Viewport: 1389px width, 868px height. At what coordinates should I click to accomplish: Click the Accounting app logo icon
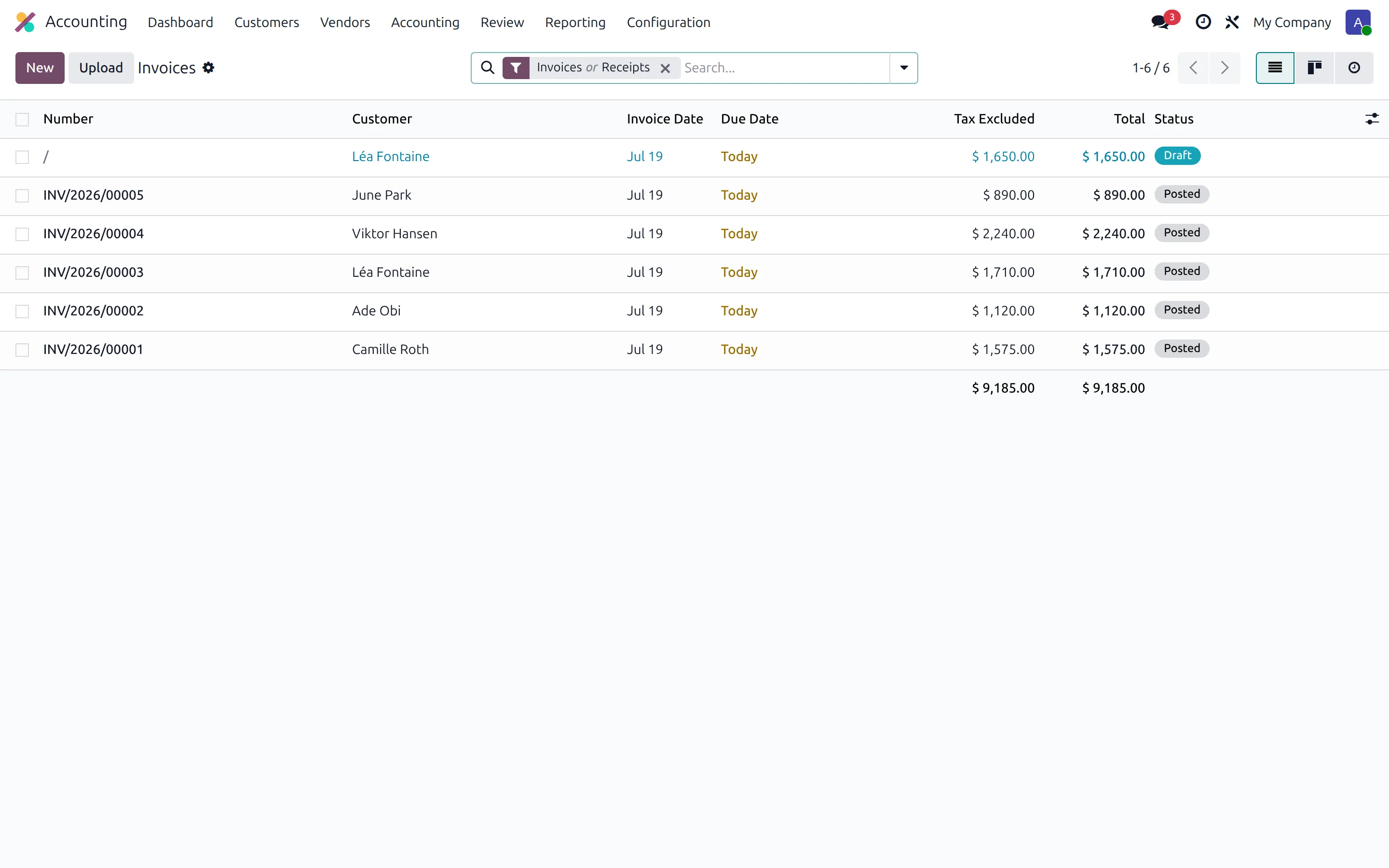coord(25,22)
